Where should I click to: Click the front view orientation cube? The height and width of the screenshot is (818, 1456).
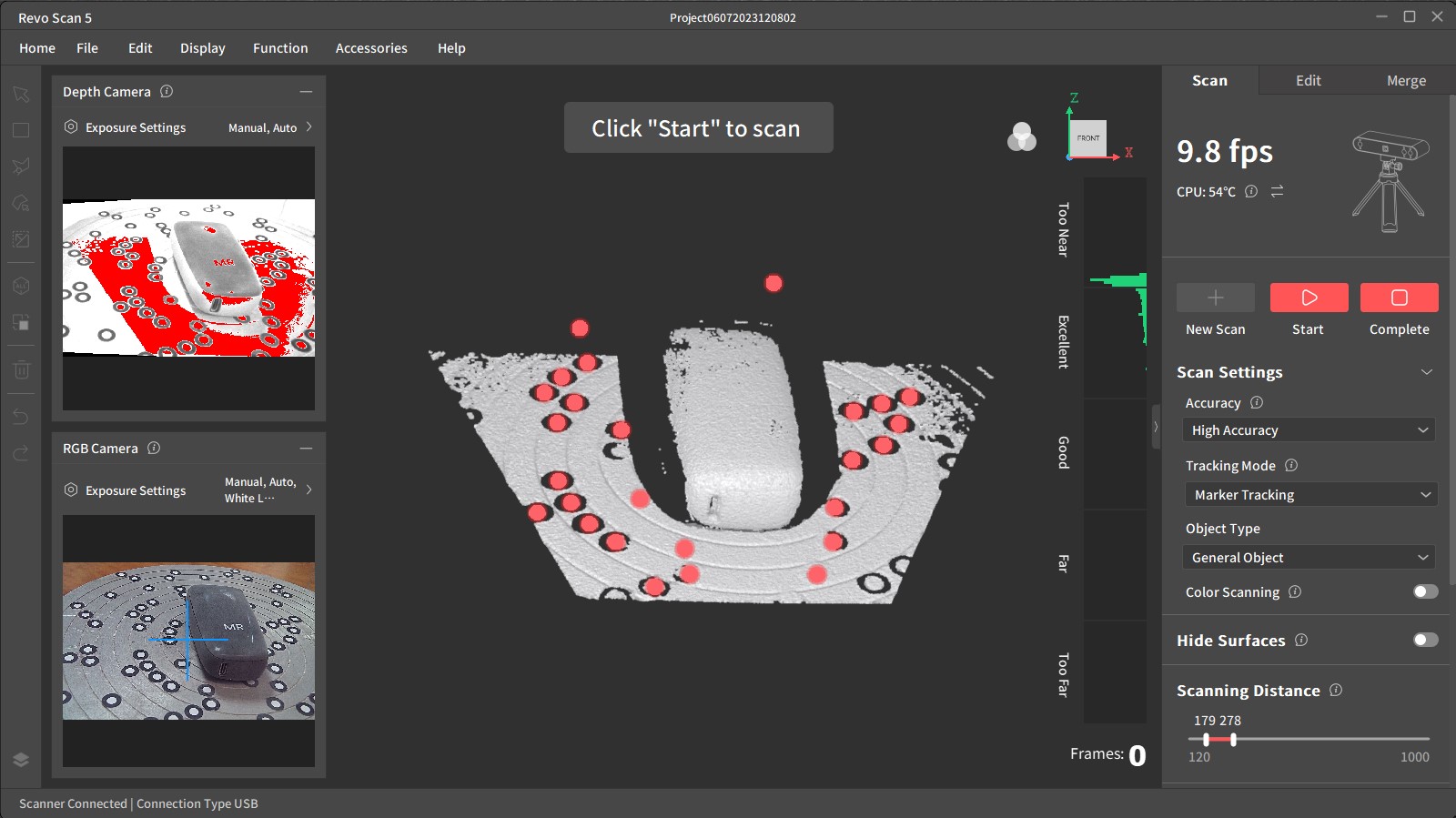(1087, 138)
